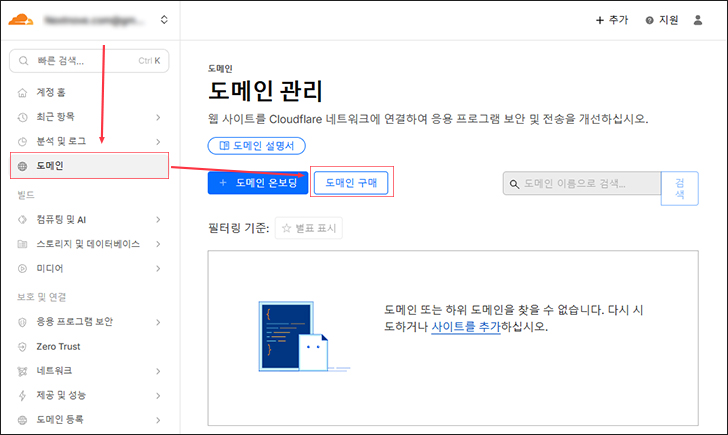The height and width of the screenshot is (435, 728).
Task: Click the 추가 plus button
Action: [611, 20]
